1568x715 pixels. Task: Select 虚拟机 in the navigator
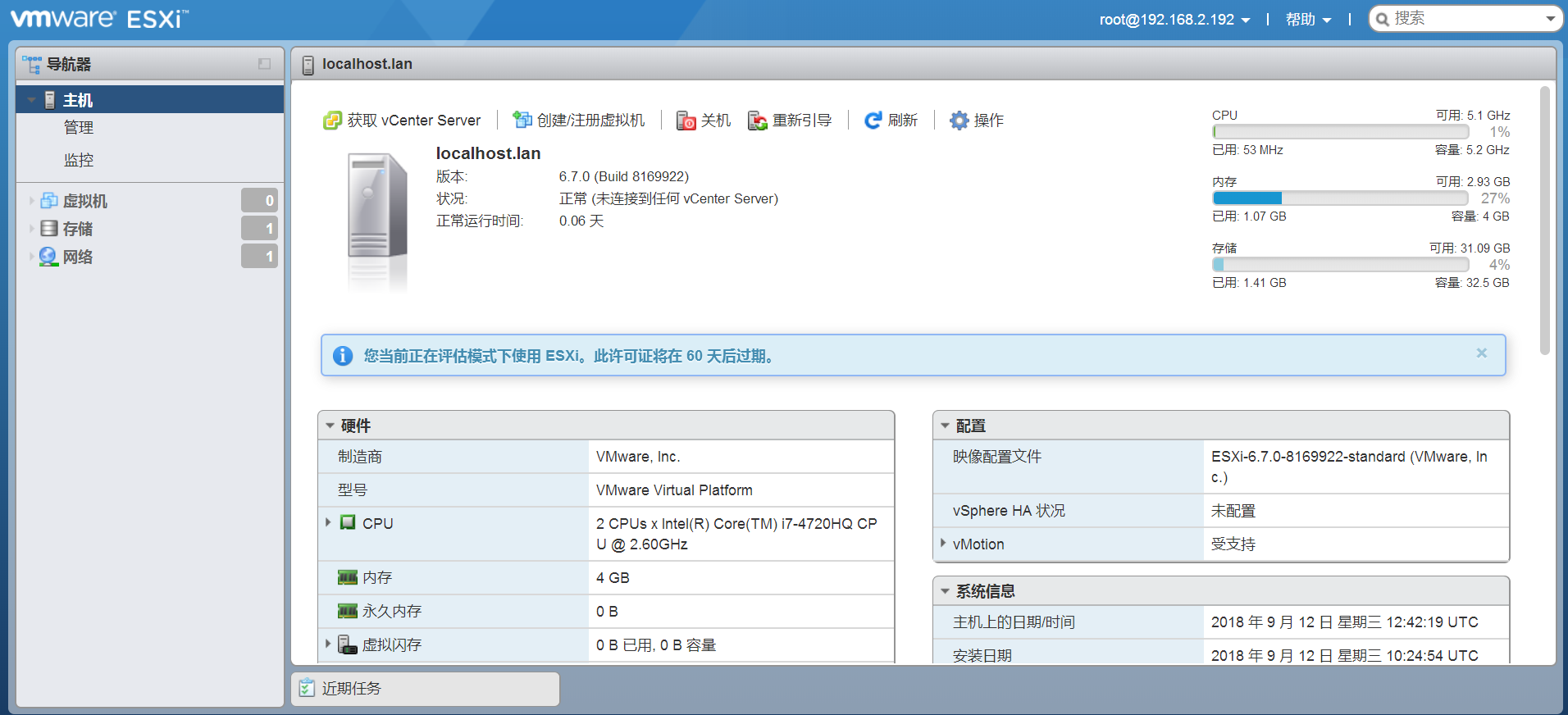tap(84, 201)
